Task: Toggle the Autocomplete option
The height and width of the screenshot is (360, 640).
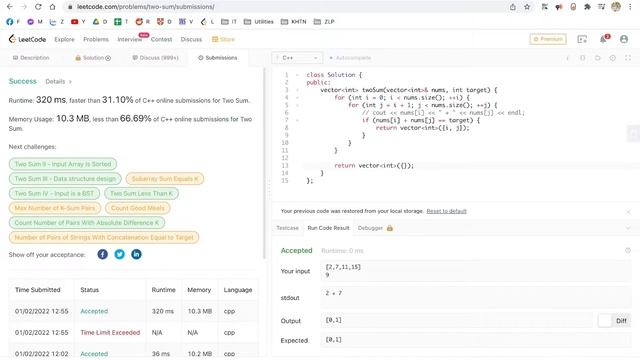Action: pyautogui.click(x=350, y=58)
